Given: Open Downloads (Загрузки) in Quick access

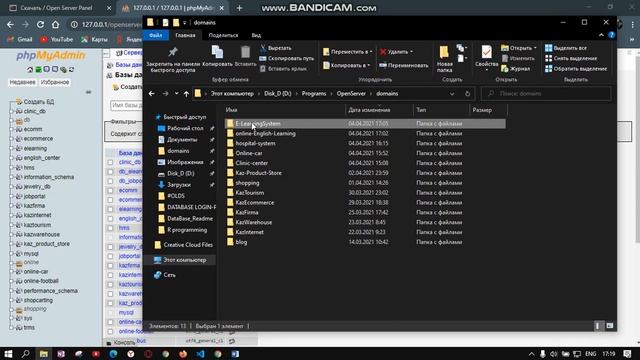Looking at the screenshot, I should tap(179, 184).
